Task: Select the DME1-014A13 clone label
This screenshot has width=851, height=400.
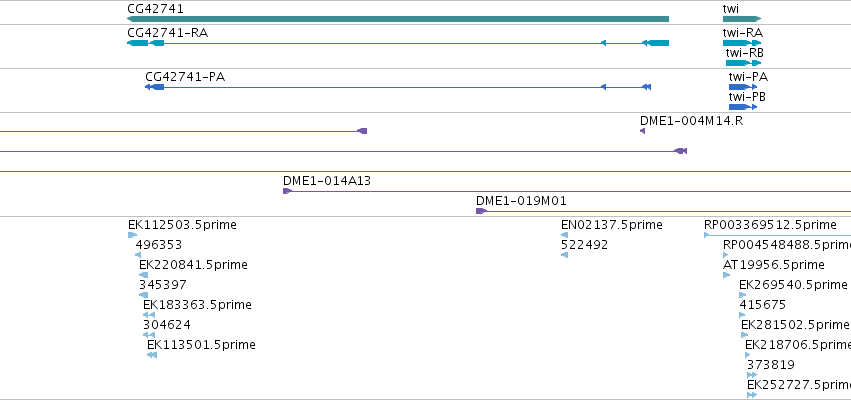Action: (x=327, y=181)
